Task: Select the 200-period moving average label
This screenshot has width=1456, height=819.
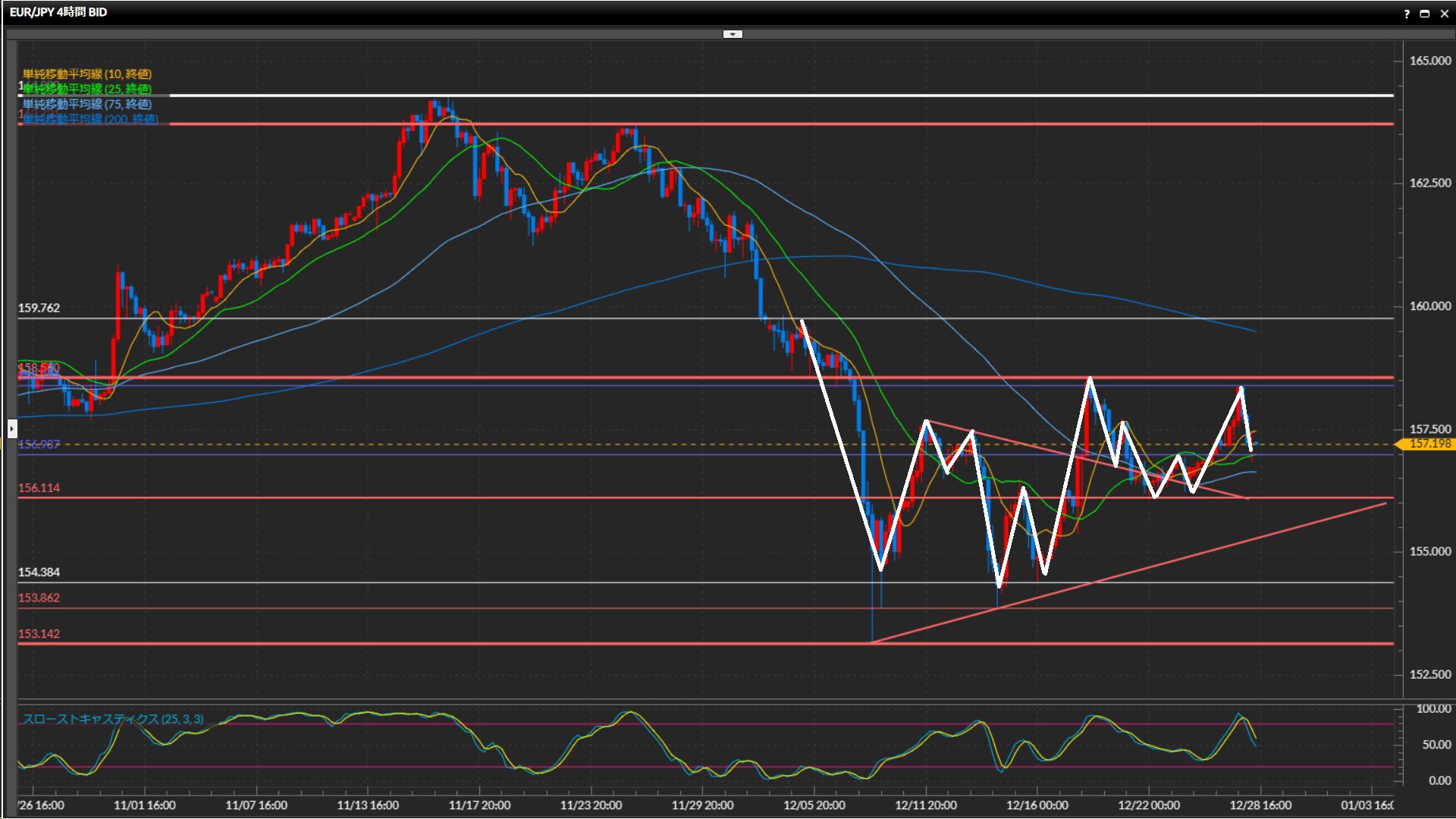Action: 90,119
